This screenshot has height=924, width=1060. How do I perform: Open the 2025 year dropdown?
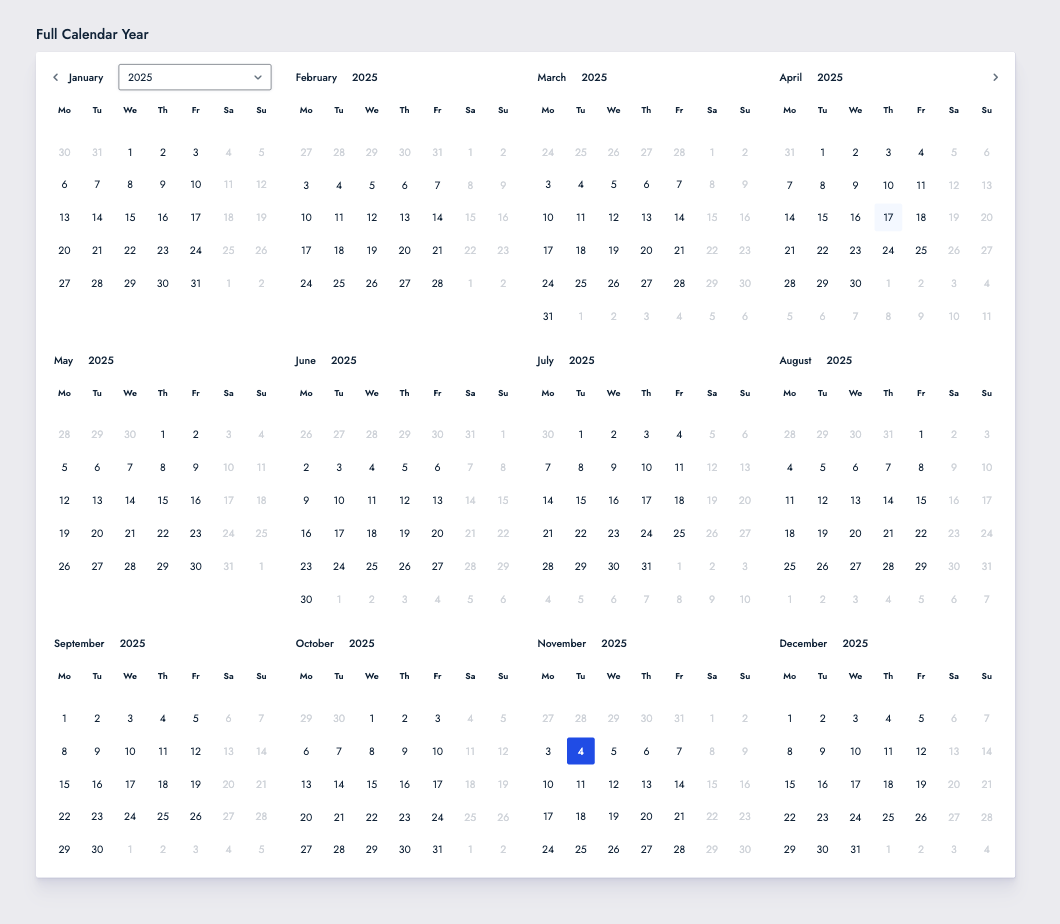point(194,77)
